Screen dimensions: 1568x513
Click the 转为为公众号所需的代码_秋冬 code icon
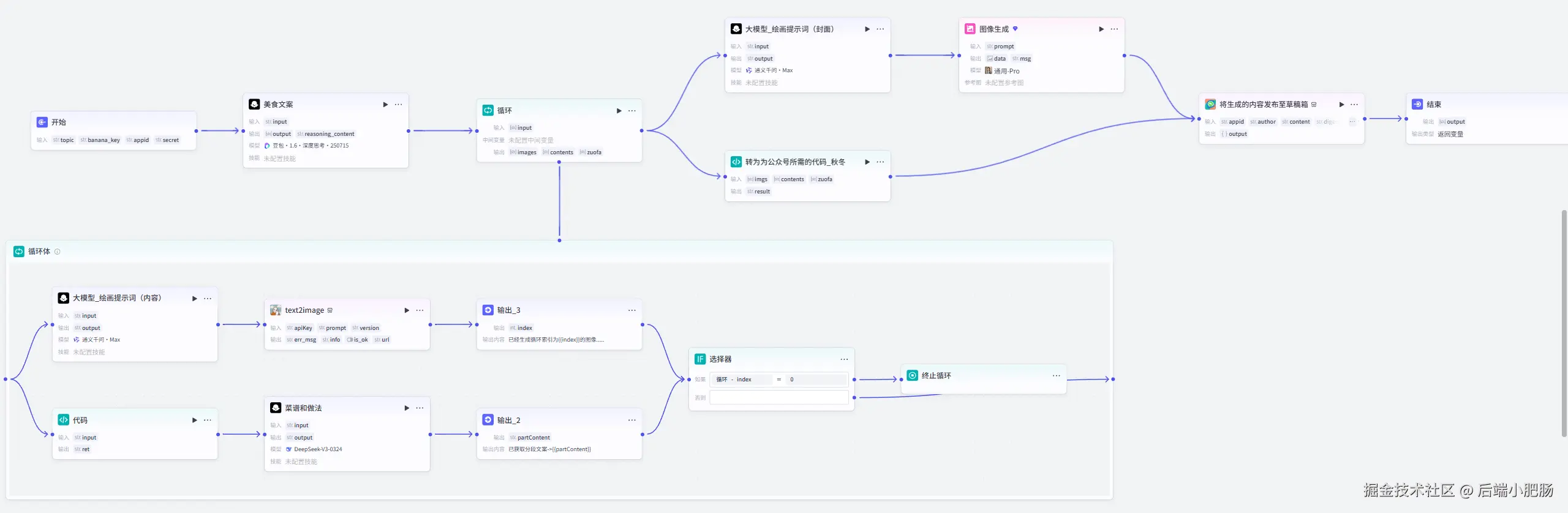coord(736,162)
